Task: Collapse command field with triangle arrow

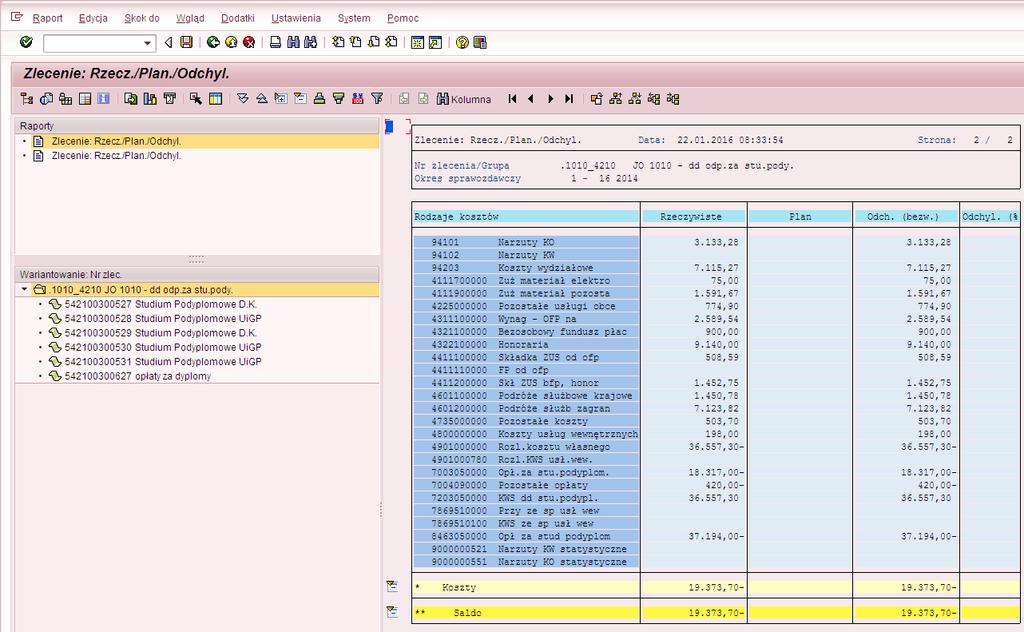Action: pos(168,42)
